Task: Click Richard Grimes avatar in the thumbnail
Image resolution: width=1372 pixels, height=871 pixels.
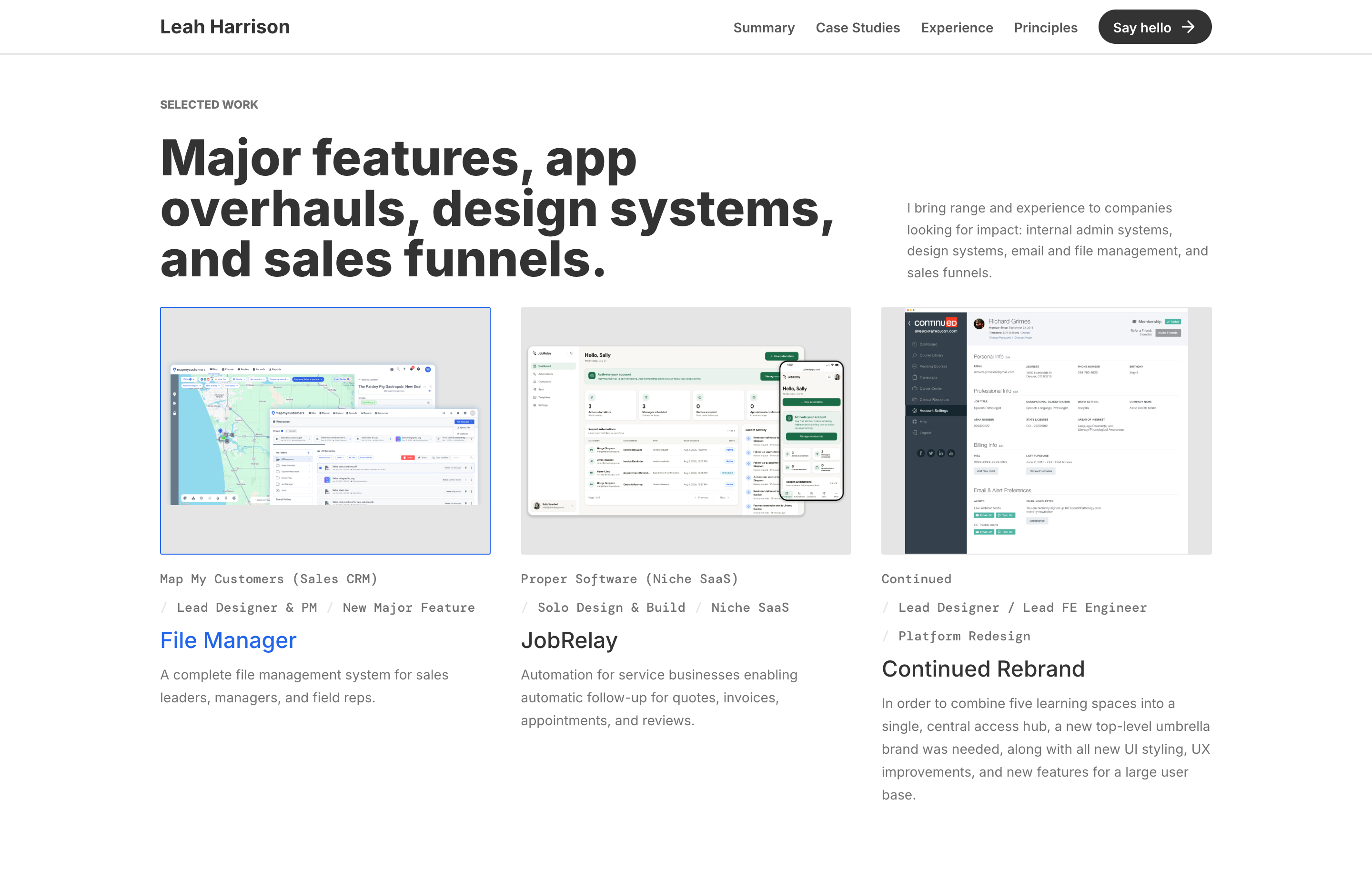Action: pyautogui.click(x=979, y=324)
